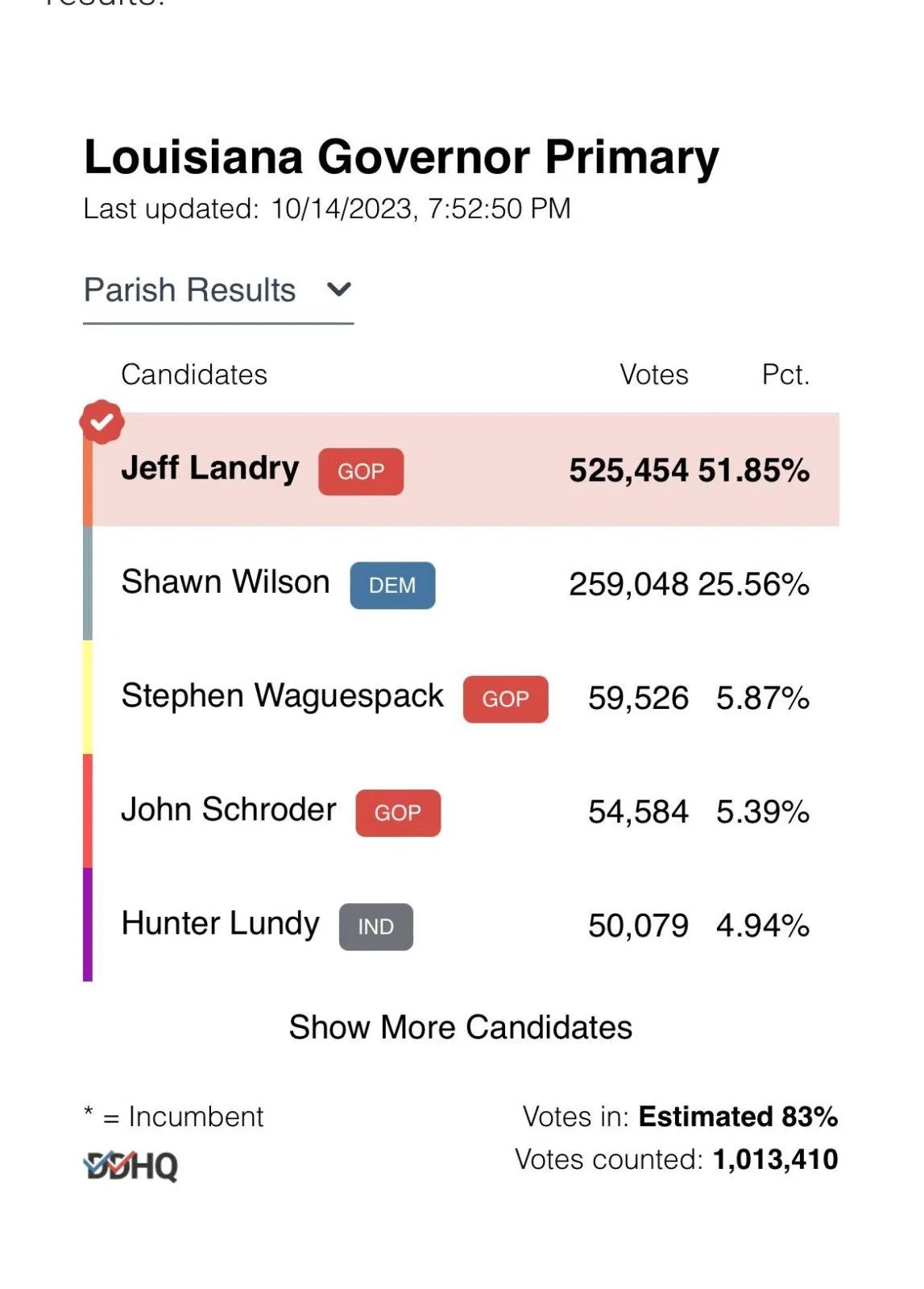Click the chevron beside Parish Results

(x=340, y=289)
